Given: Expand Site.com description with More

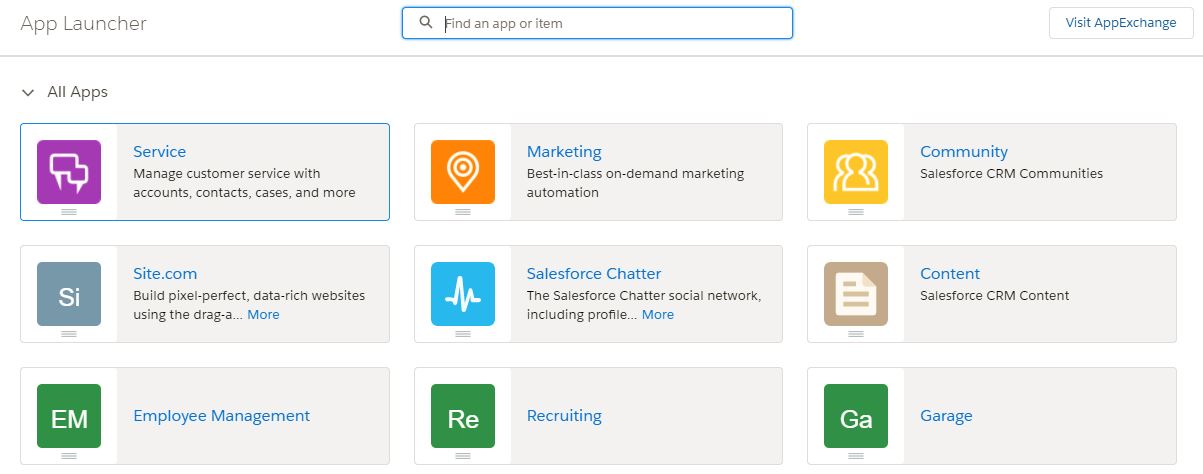Looking at the screenshot, I should point(263,314).
